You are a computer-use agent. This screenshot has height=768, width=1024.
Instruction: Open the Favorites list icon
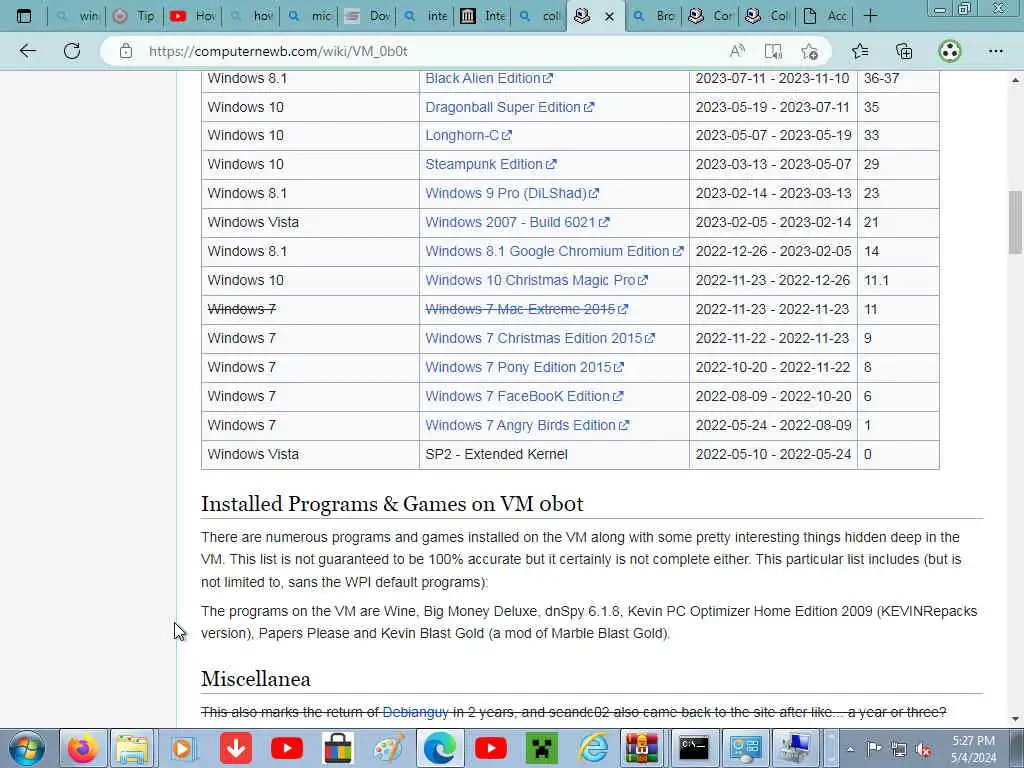tap(860, 51)
